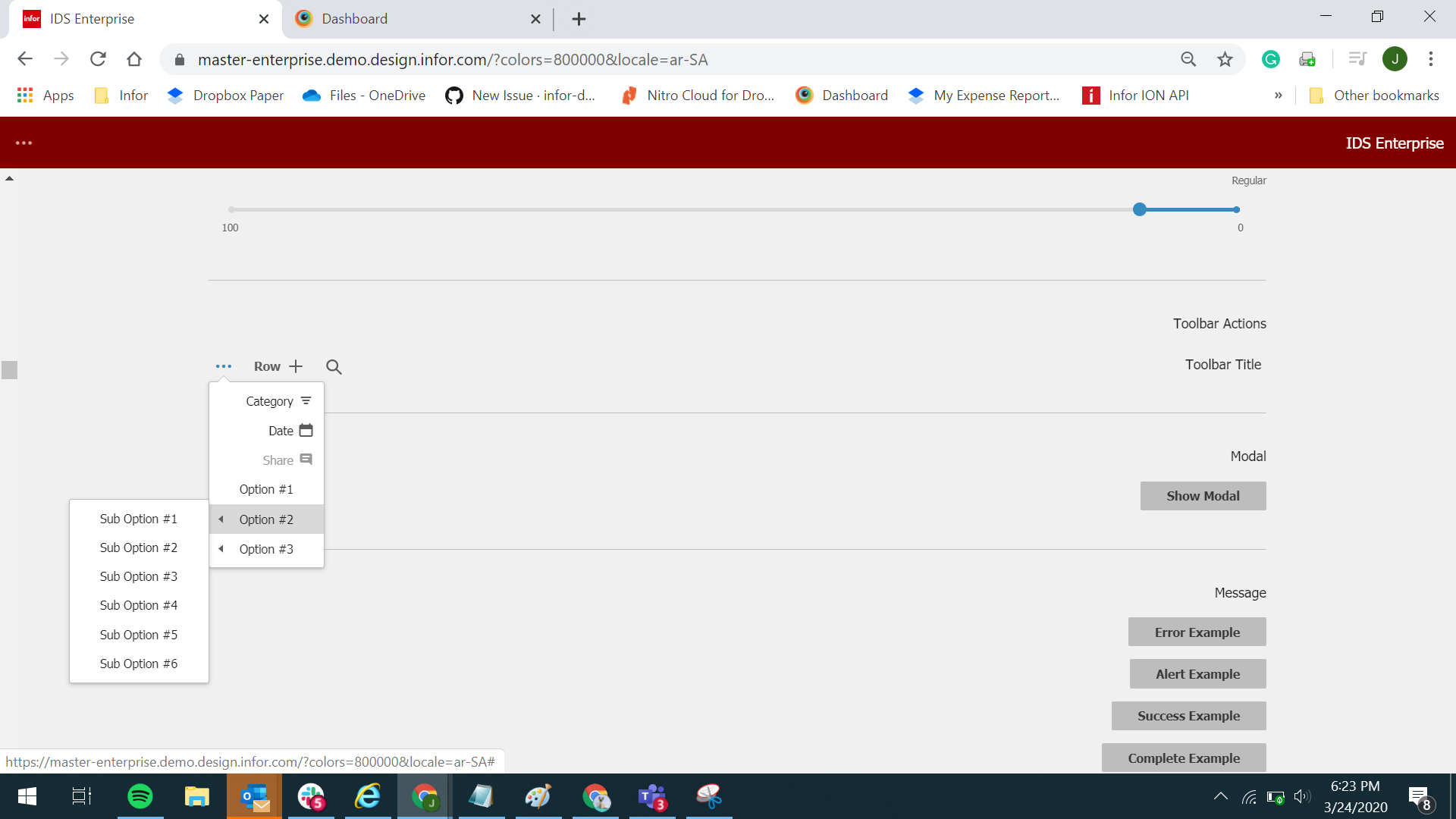Screen dimensions: 1456x819
Task: Click the browser address bar URL
Action: [453, 59]
